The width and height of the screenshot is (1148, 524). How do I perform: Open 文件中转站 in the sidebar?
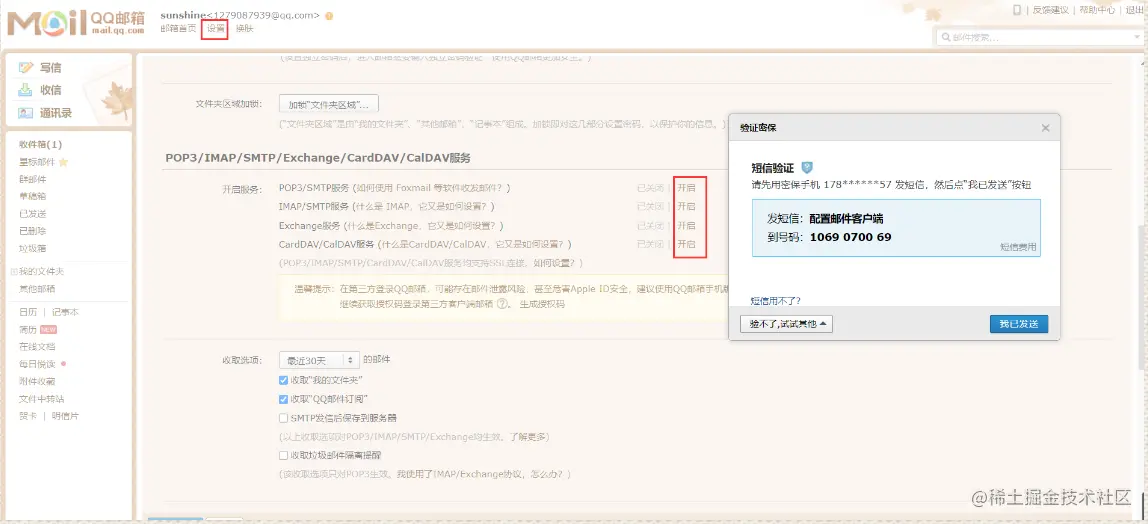tap(41, 399)
